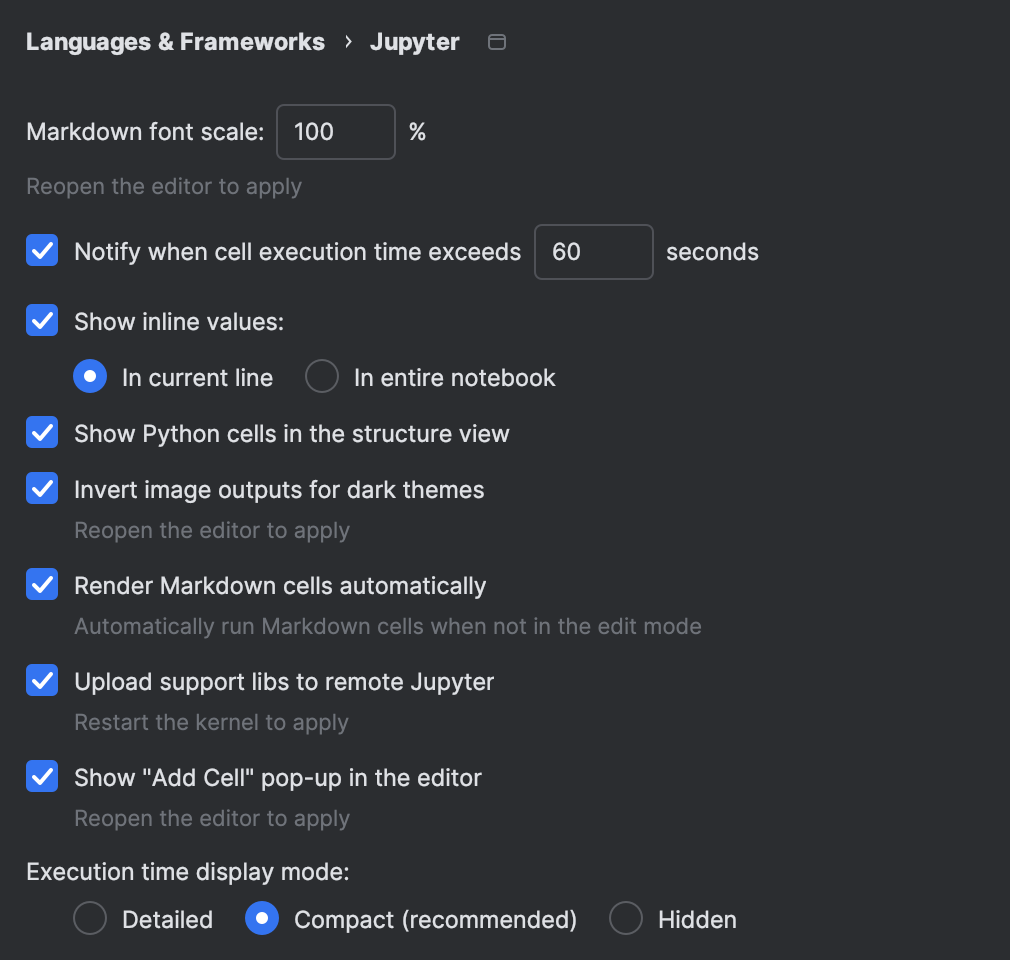Uncheck Upload support libs to remote Jupyter
Screen dimensions: 1010x960
[42, 682]
